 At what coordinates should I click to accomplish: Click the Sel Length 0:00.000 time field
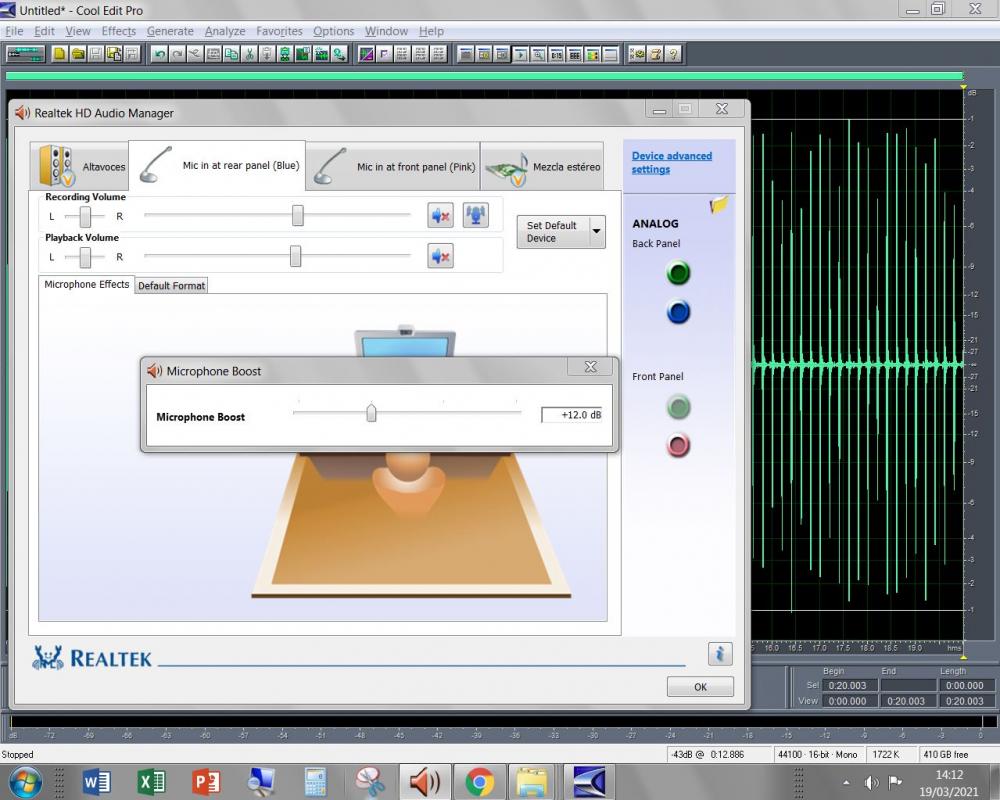pyautogui.click(x=964, y=686)
